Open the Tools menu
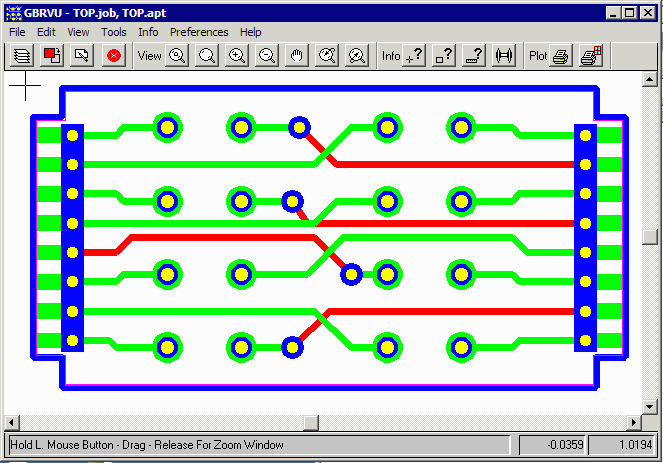The height and width of the screenshot is (463, 663). coord(114,32)
